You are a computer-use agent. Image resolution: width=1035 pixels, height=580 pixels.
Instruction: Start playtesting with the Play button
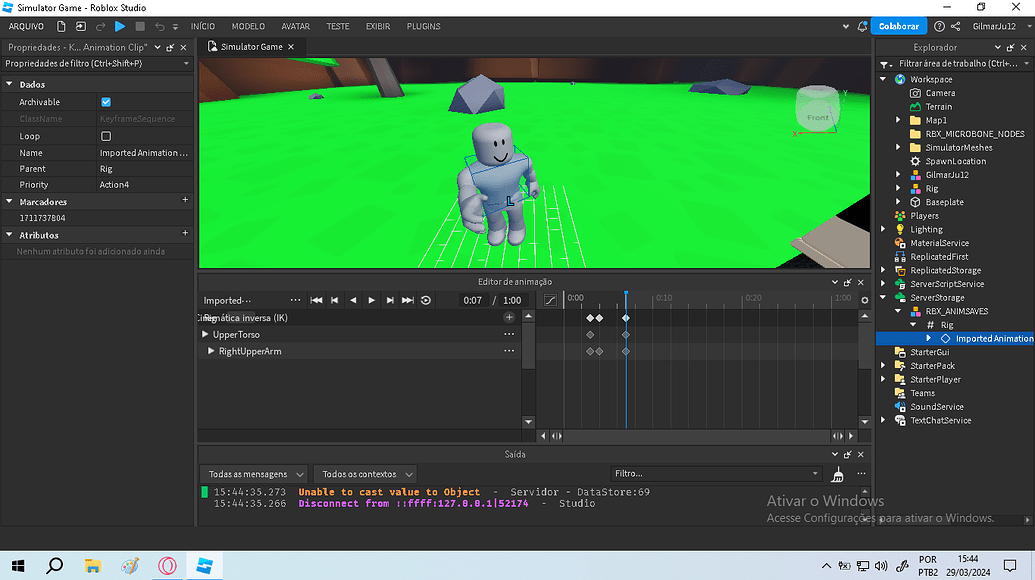pyautogui.click(x=119, y=26)
